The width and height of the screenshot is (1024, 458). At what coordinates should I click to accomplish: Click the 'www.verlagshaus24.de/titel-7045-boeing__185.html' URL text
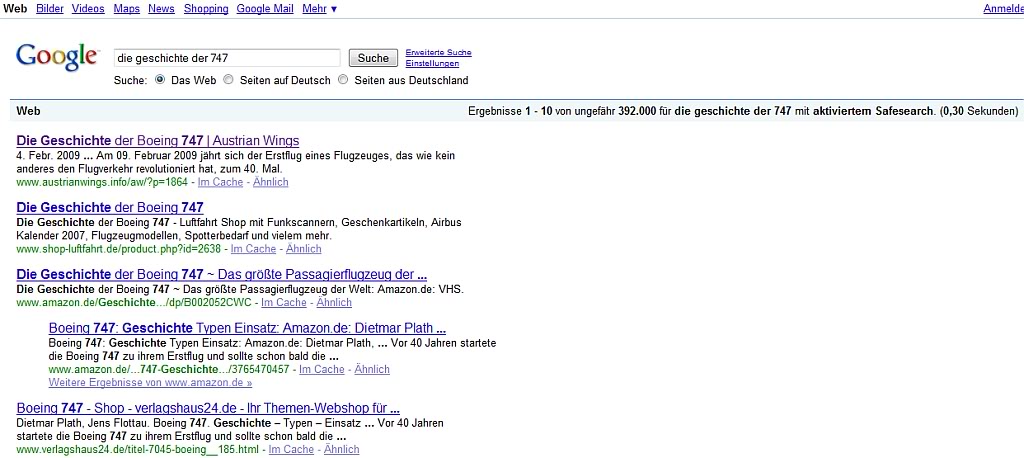[138, 450]
